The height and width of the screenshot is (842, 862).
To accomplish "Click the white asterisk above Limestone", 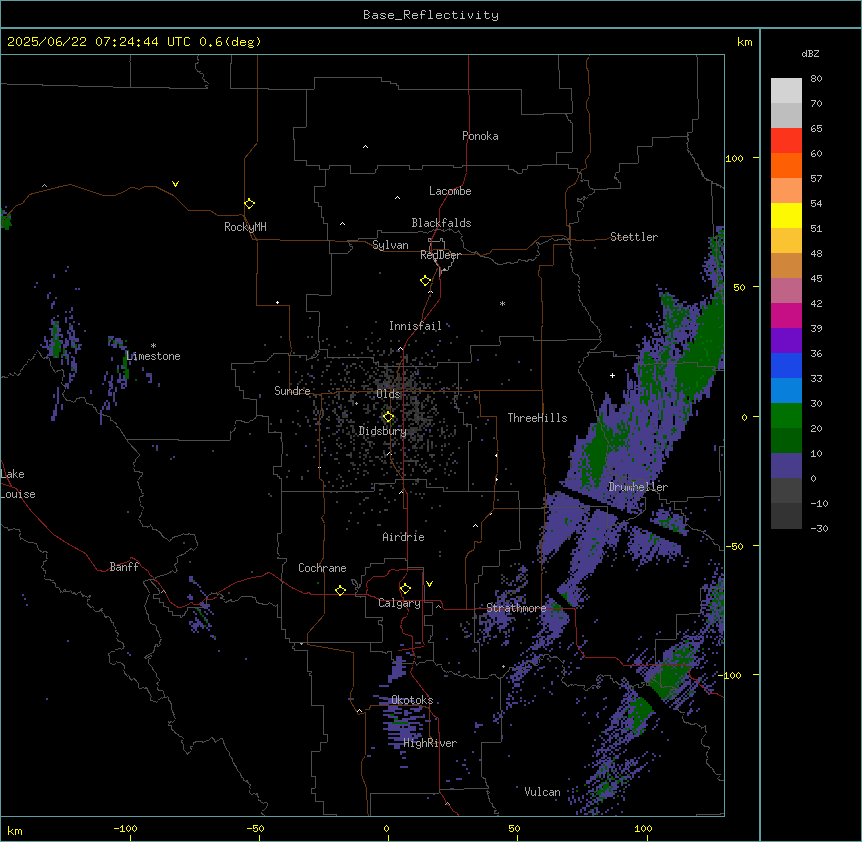I will coord(153,346).
